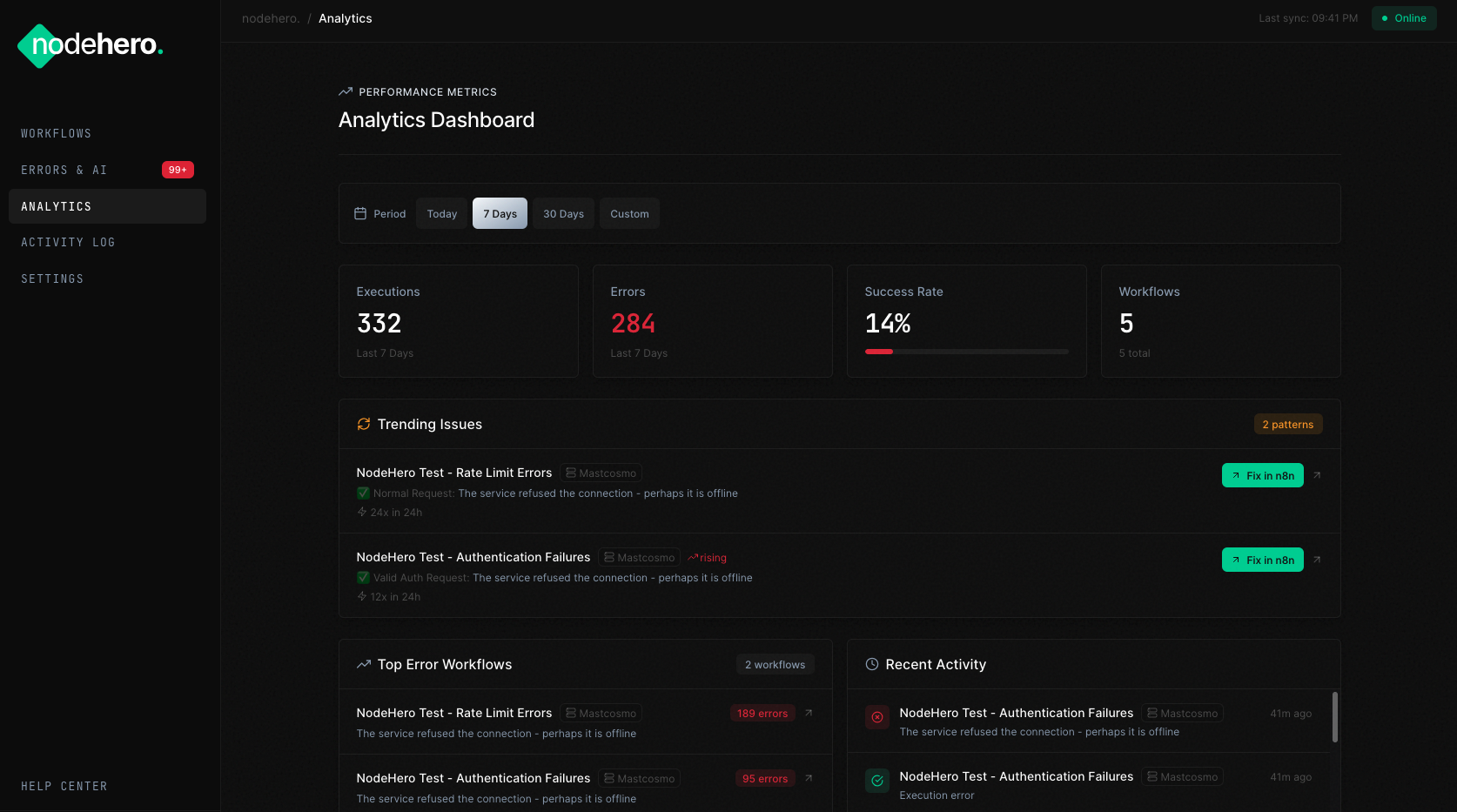
Task: Click the external link arrow beside Fix in n8n
Action: point(1318,475)
